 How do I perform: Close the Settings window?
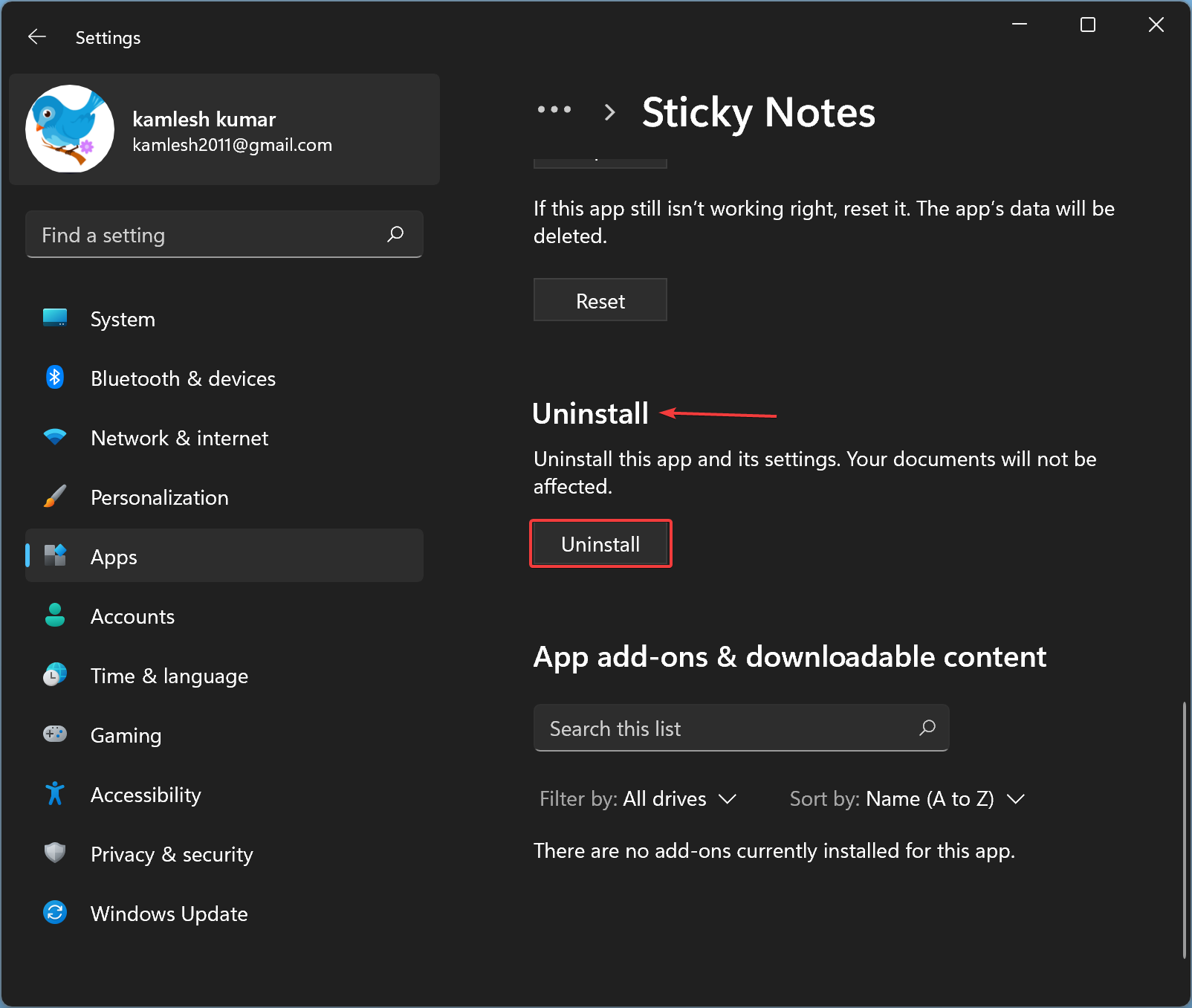pos(1156,25)
